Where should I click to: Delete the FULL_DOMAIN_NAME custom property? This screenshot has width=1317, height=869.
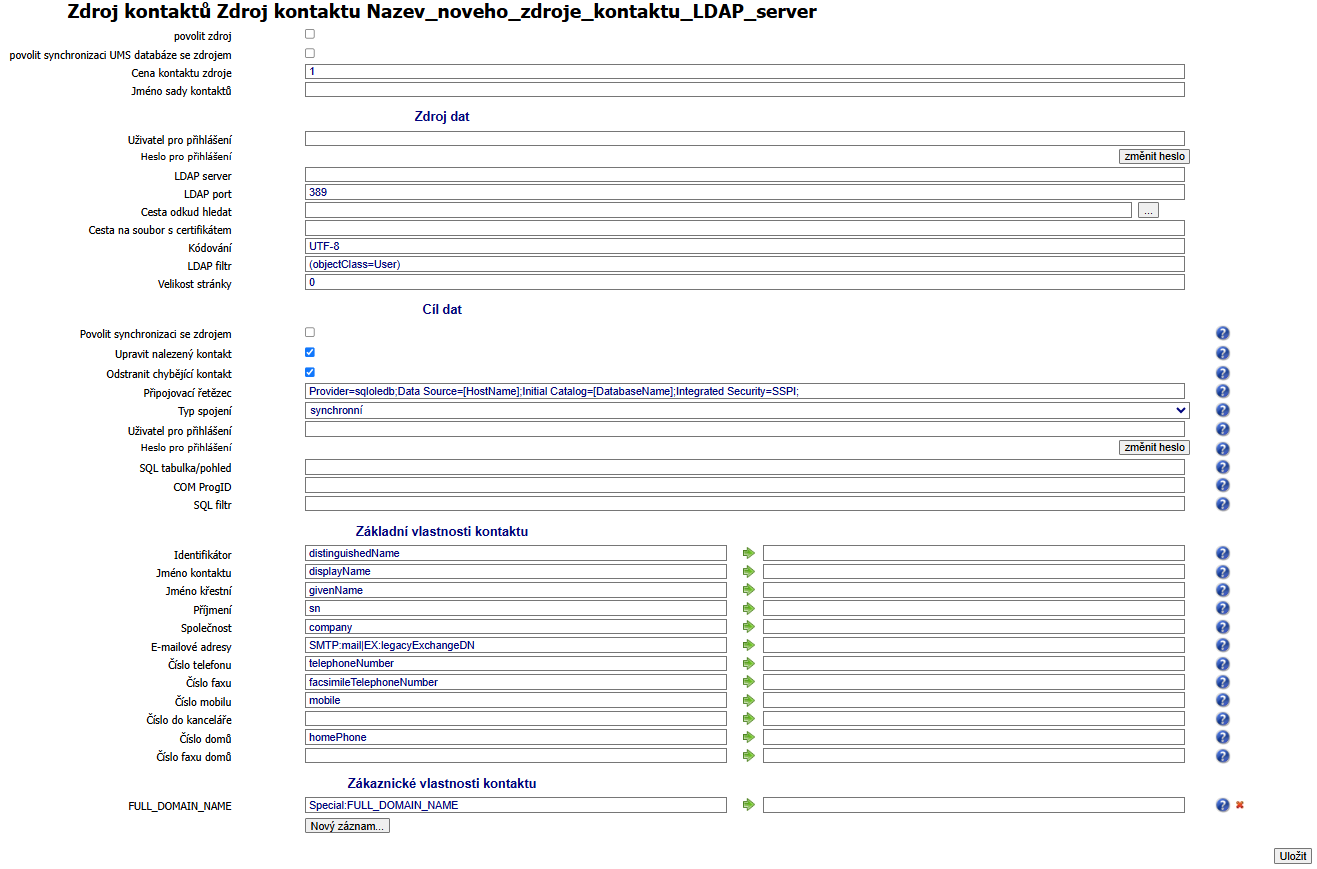point(1239,803)
